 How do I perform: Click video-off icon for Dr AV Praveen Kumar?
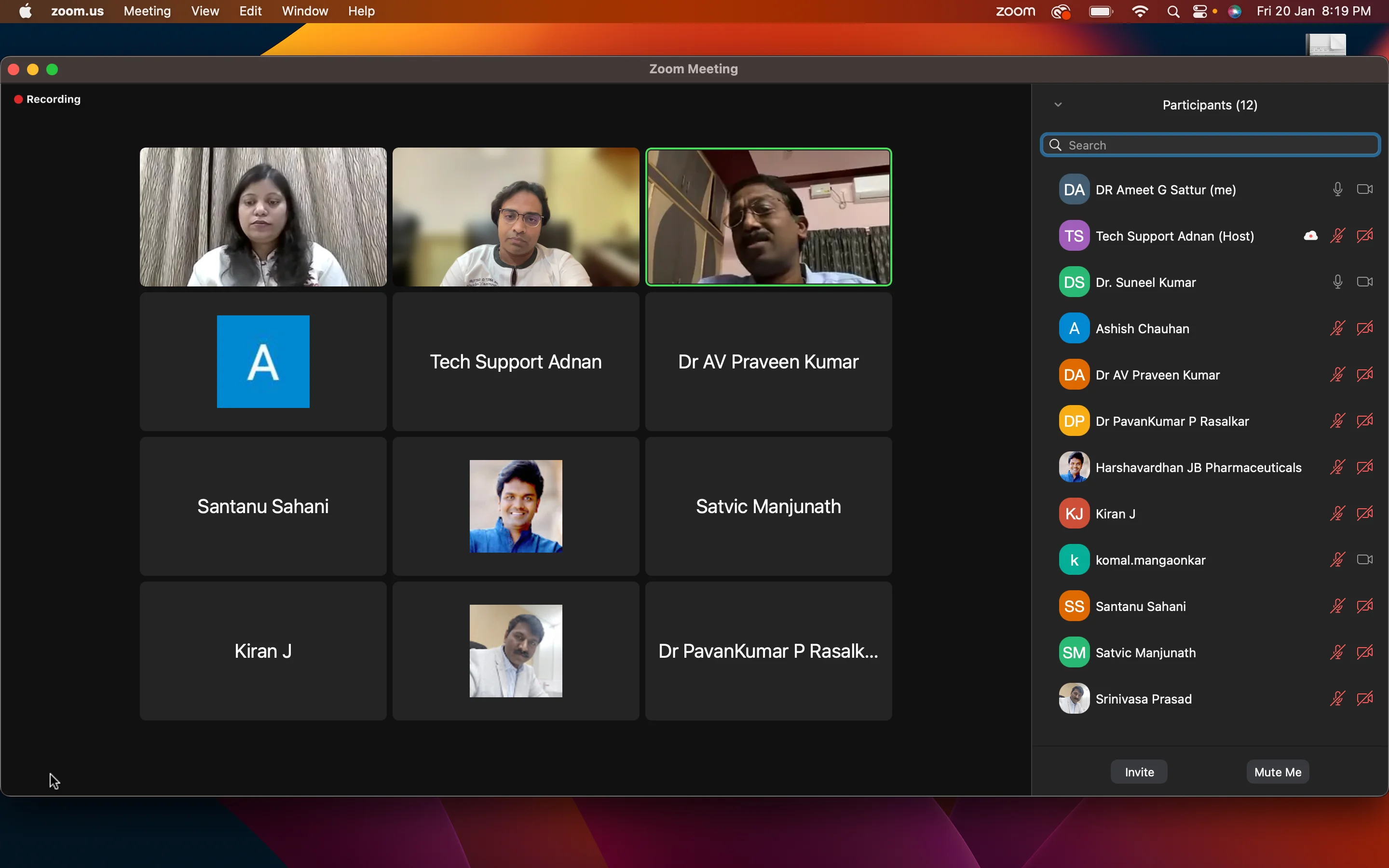click(x=1364, y=375)
